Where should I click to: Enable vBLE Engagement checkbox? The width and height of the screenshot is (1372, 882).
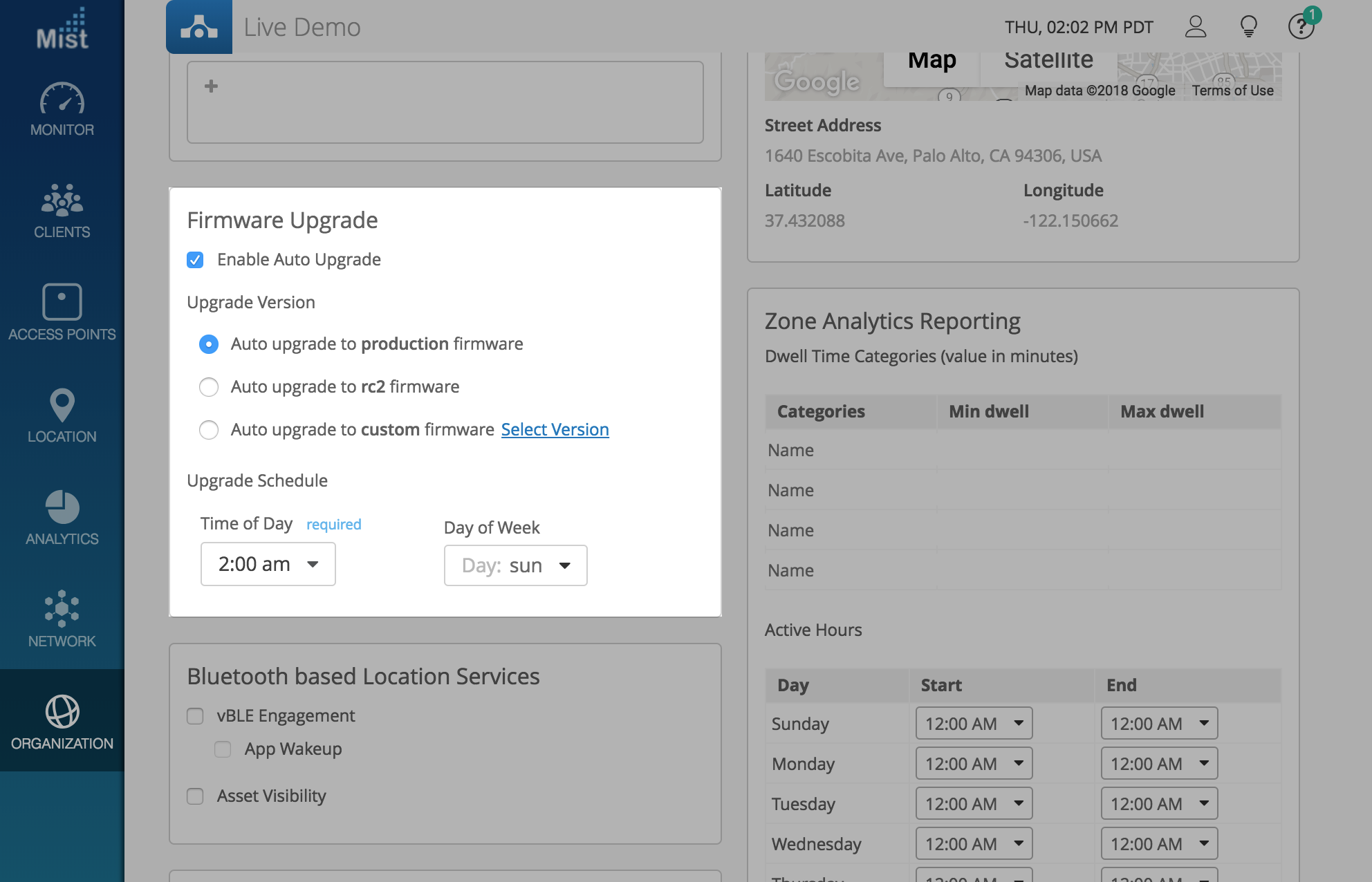pyautogui.click(x=195, y=716)
